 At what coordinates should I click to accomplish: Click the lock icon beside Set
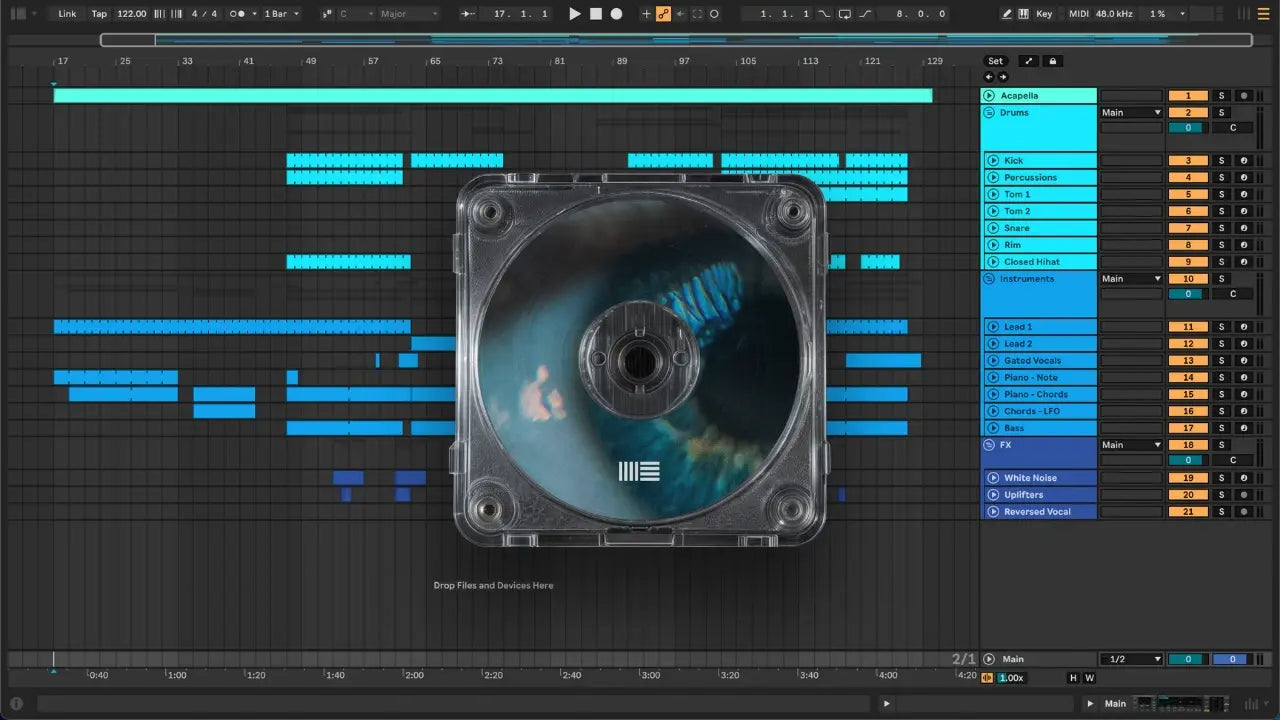pos(1052,61)
